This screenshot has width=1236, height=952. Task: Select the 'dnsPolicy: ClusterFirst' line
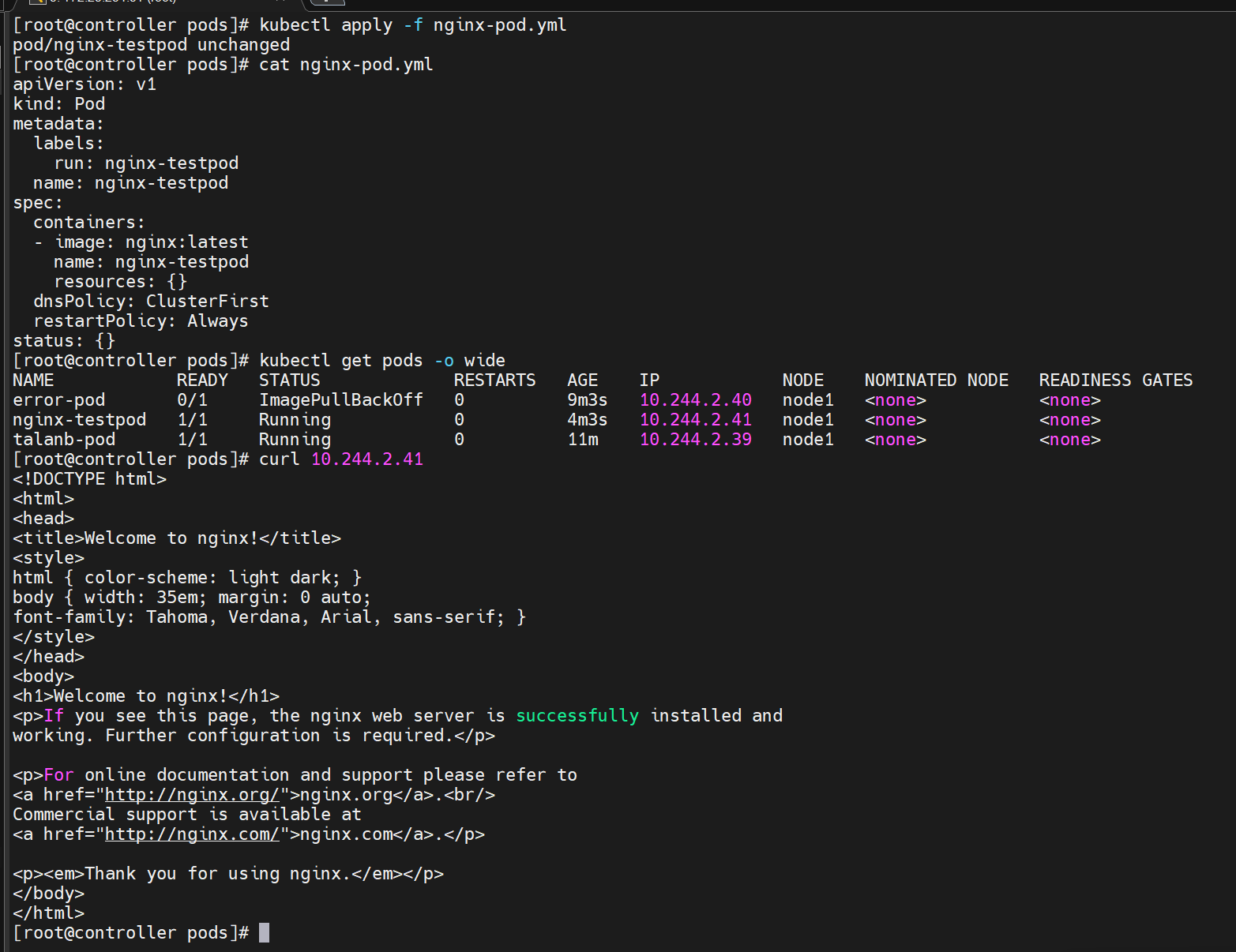coord(151,302)
